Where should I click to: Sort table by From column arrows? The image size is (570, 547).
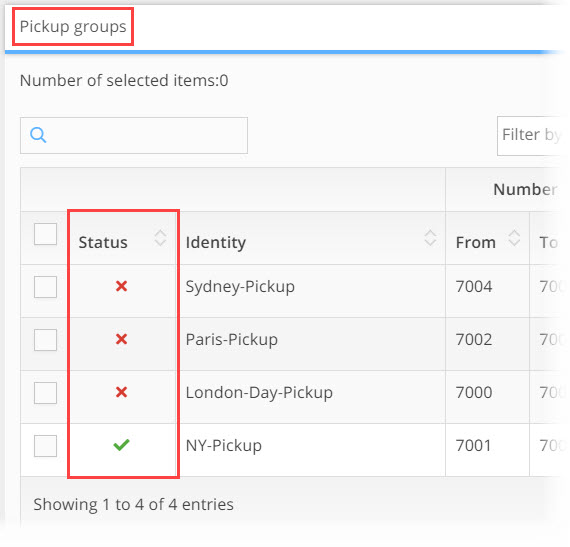pos(514,238)
